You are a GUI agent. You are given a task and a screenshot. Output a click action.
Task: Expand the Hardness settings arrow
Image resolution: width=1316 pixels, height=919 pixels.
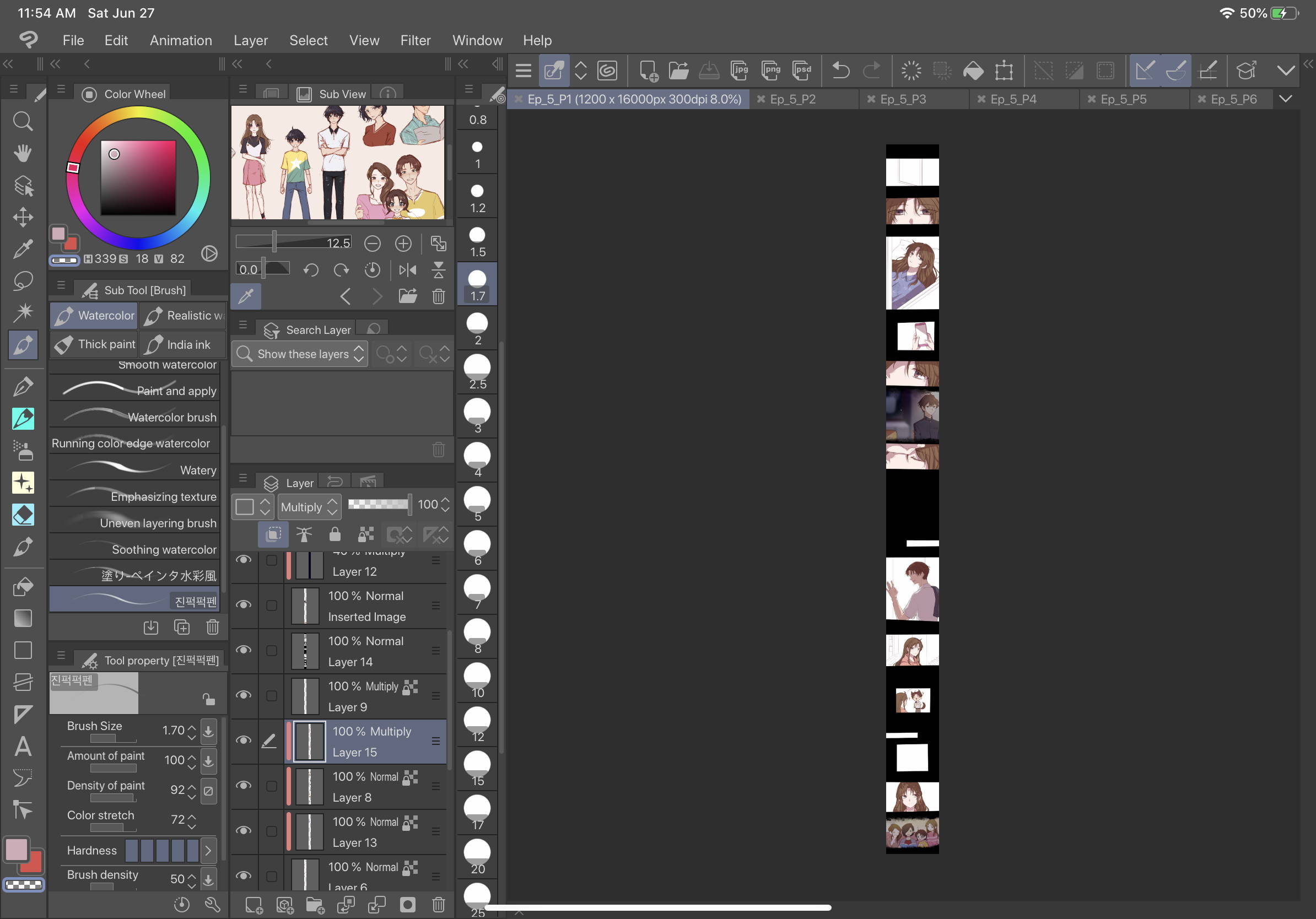(208, 851)
